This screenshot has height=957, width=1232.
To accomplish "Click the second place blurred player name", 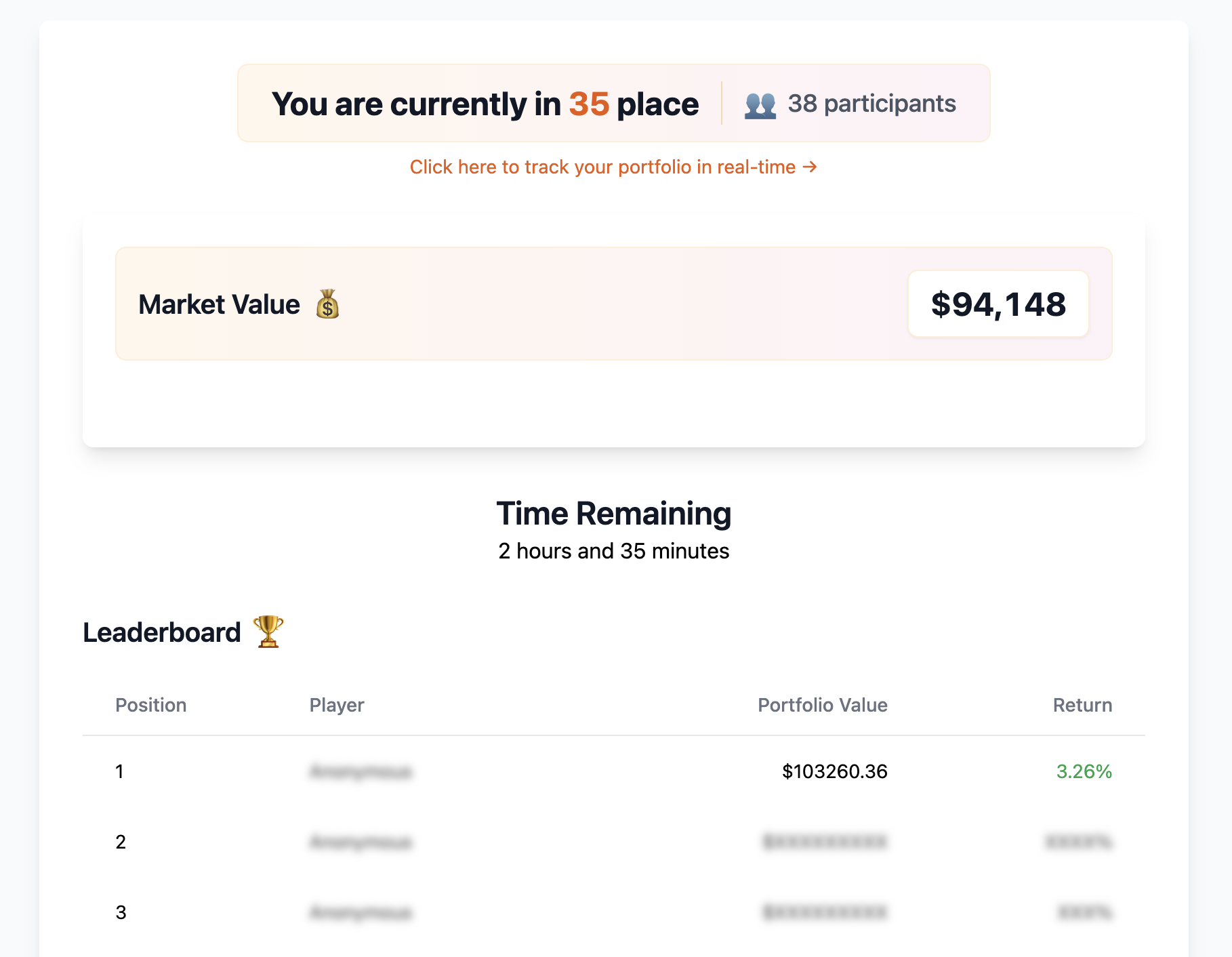I will 361,842.
